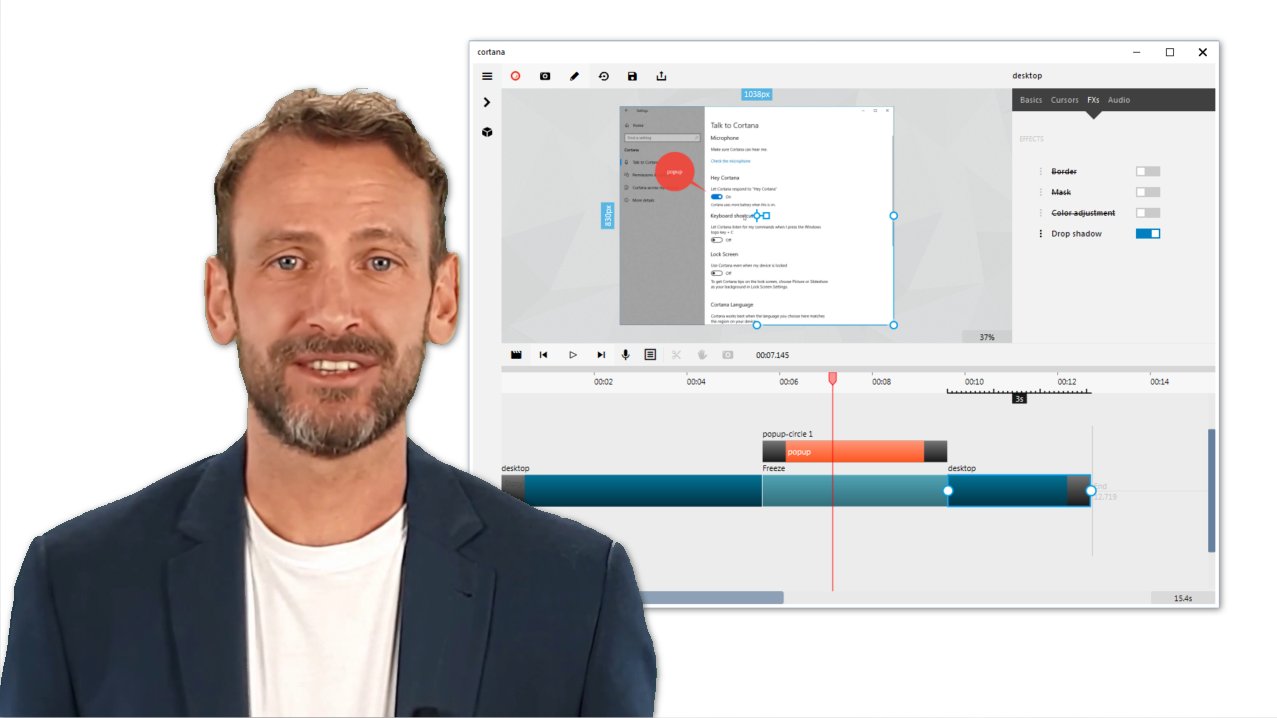1277x718 pixels.
Task: Click the 37% zoom level button
Action: [x=985, y=336]
